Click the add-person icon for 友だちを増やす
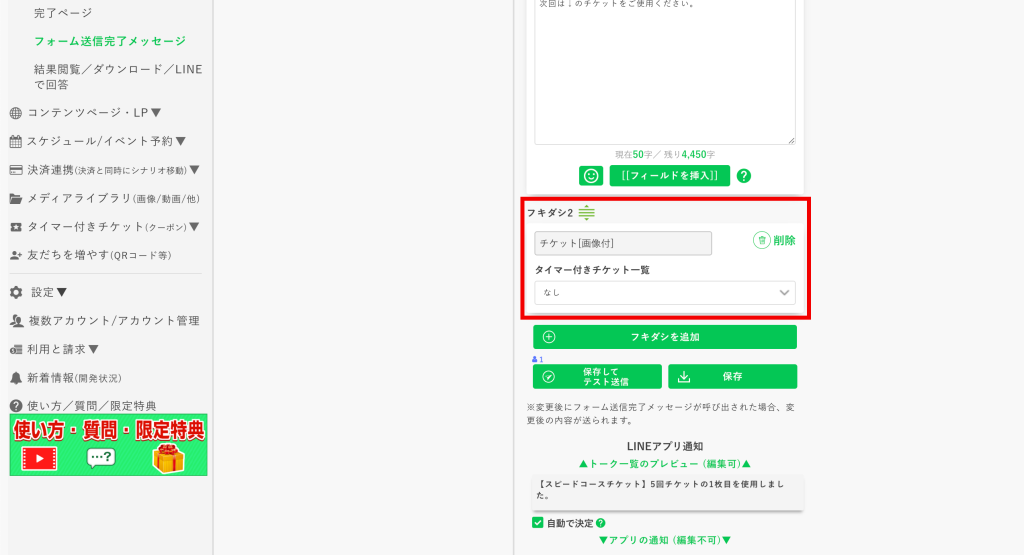1024x555 pixels. pyautogui.click(x=16, y=255)
